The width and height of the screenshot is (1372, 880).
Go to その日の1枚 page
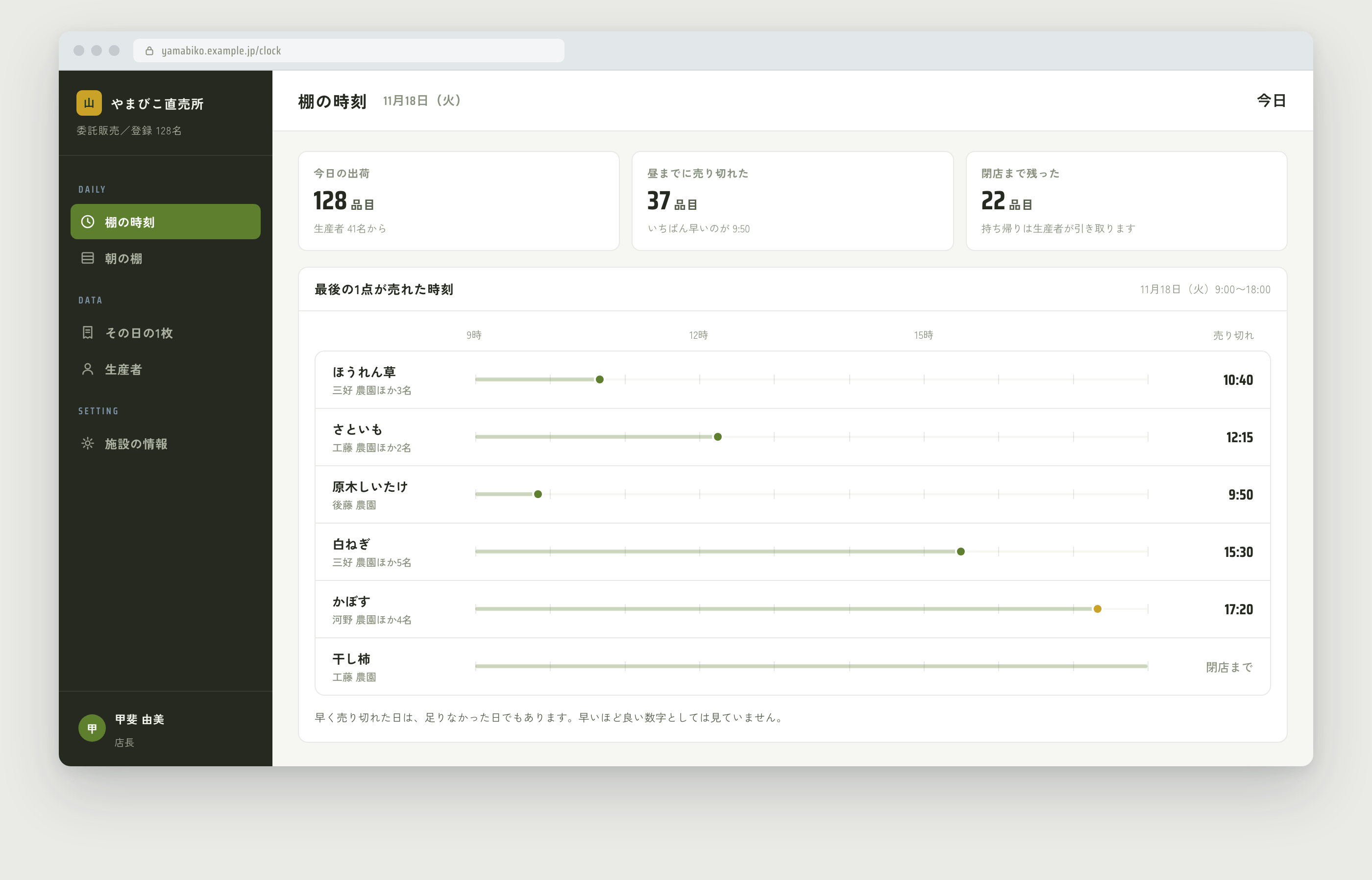[x=166, y=332]
